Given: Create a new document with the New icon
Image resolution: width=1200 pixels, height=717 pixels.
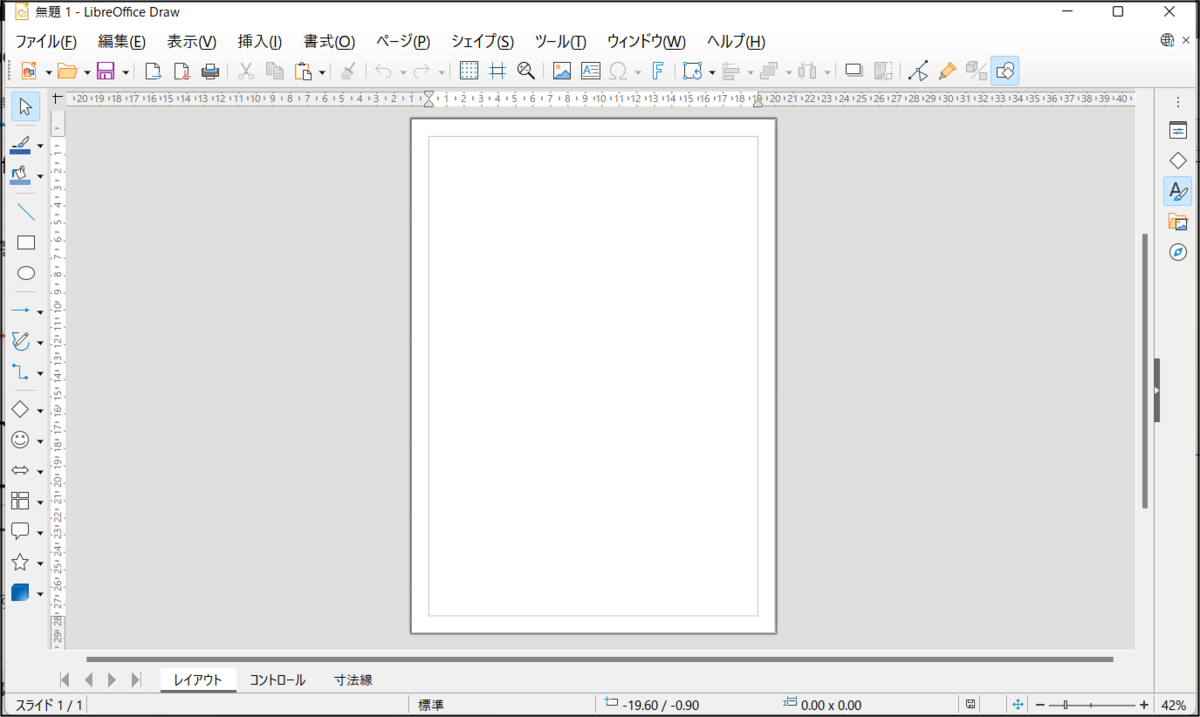Looking at the screenshot, I should pyautogui.click(x=29, y=71).
